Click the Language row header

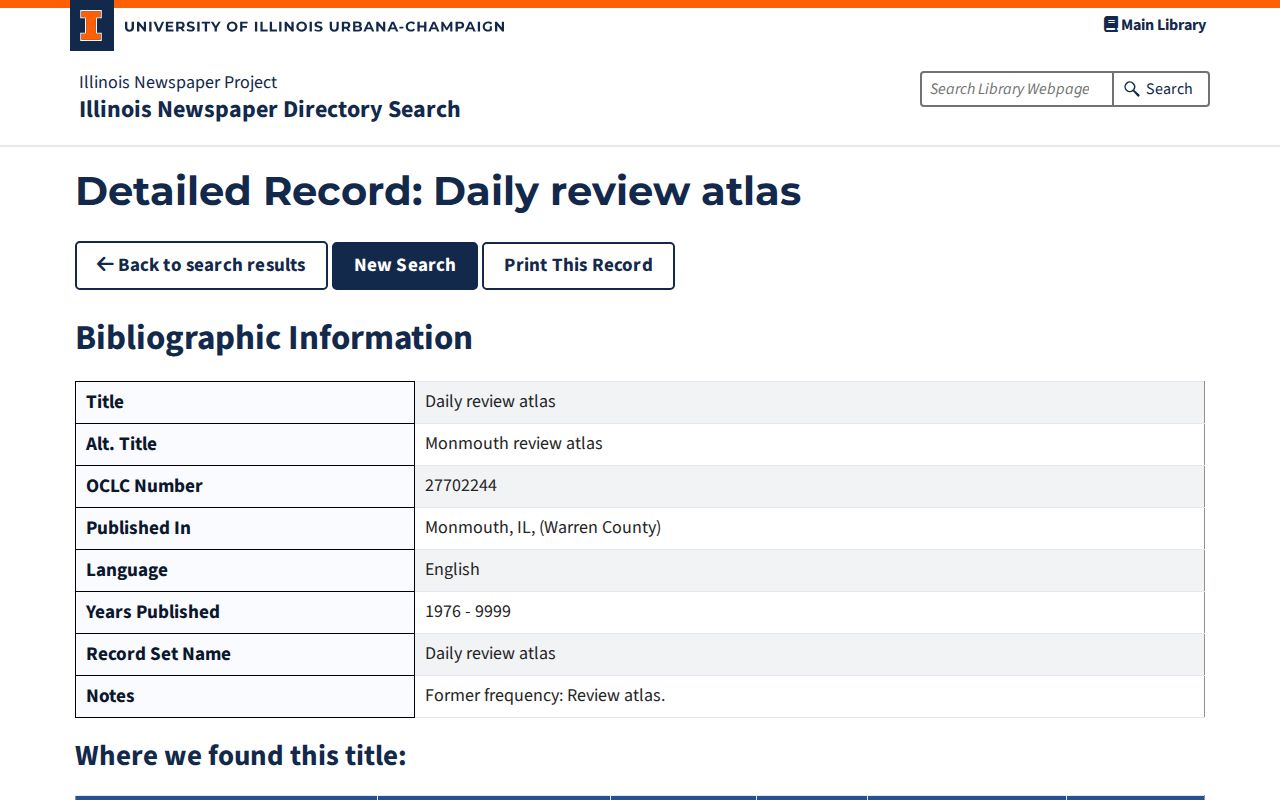point(245,570)
